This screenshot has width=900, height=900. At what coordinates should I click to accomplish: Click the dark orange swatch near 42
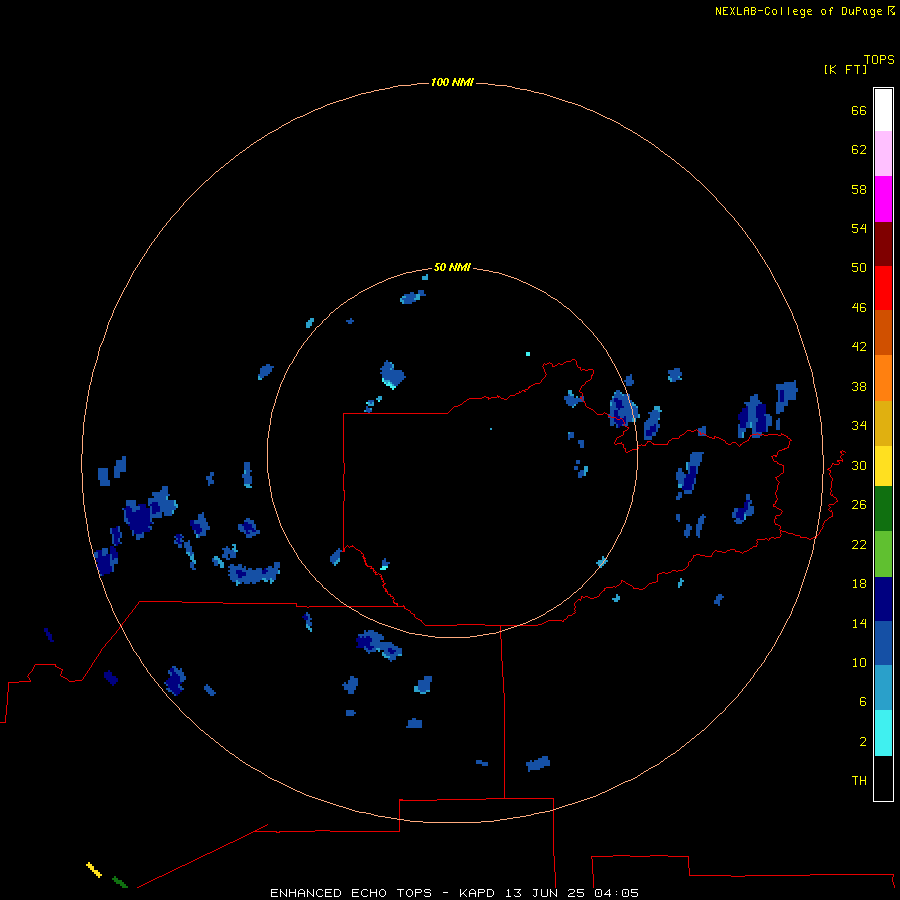(x=883, y=332)
